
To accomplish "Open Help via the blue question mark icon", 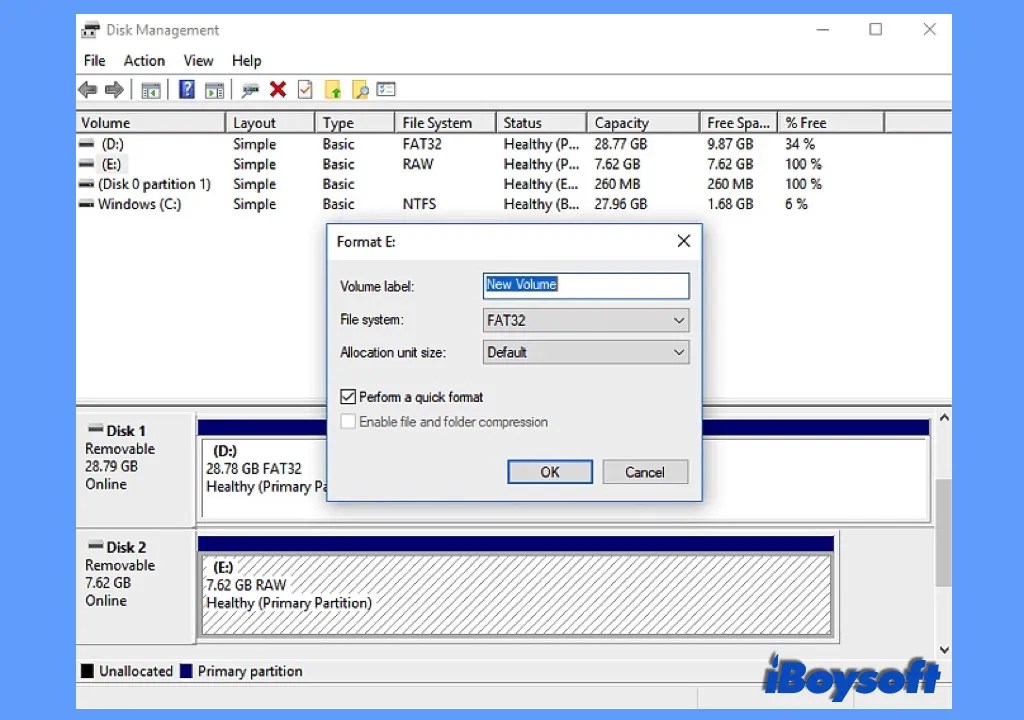I will click(186, 89).
